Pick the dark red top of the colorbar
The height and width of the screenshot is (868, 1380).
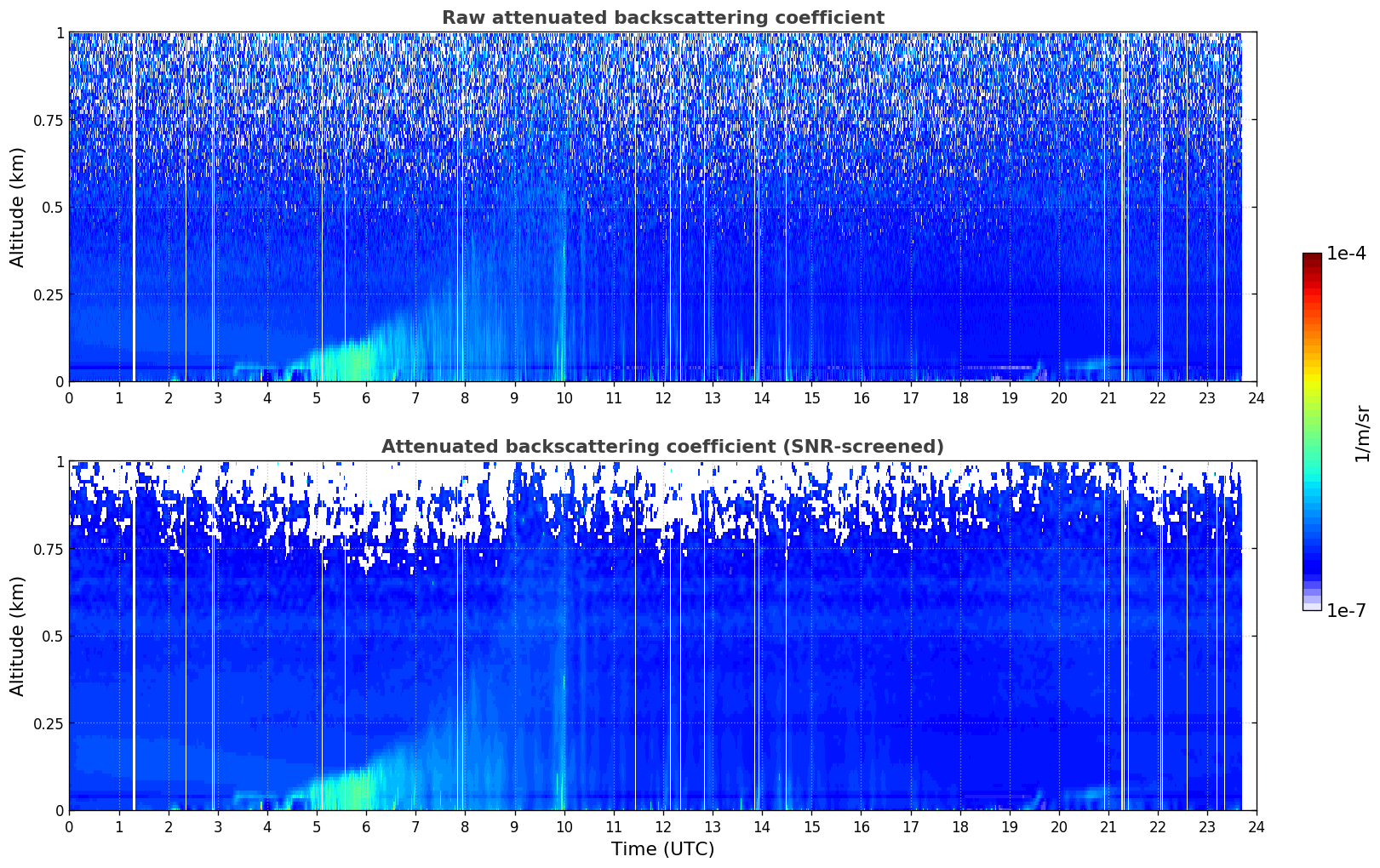click(1312, 259)
